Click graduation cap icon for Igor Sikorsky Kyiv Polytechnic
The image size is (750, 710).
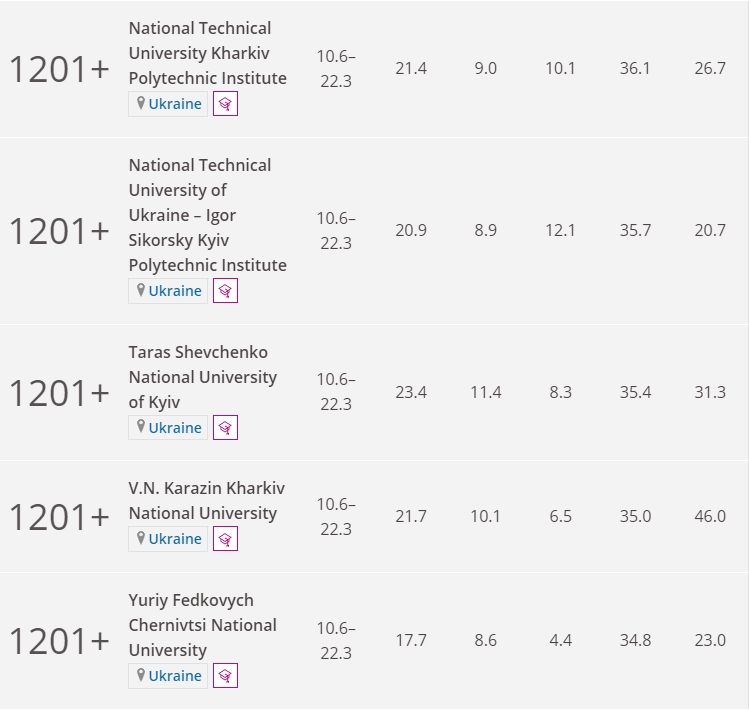point(225,291)
